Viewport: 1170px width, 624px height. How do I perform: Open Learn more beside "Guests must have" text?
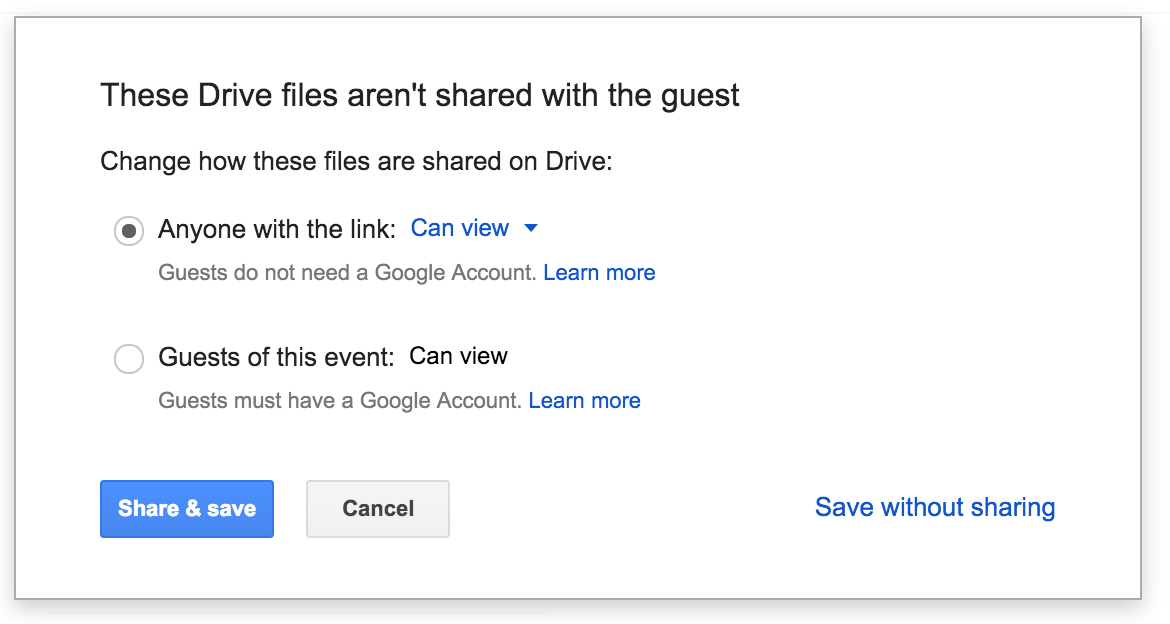[584, 401]
